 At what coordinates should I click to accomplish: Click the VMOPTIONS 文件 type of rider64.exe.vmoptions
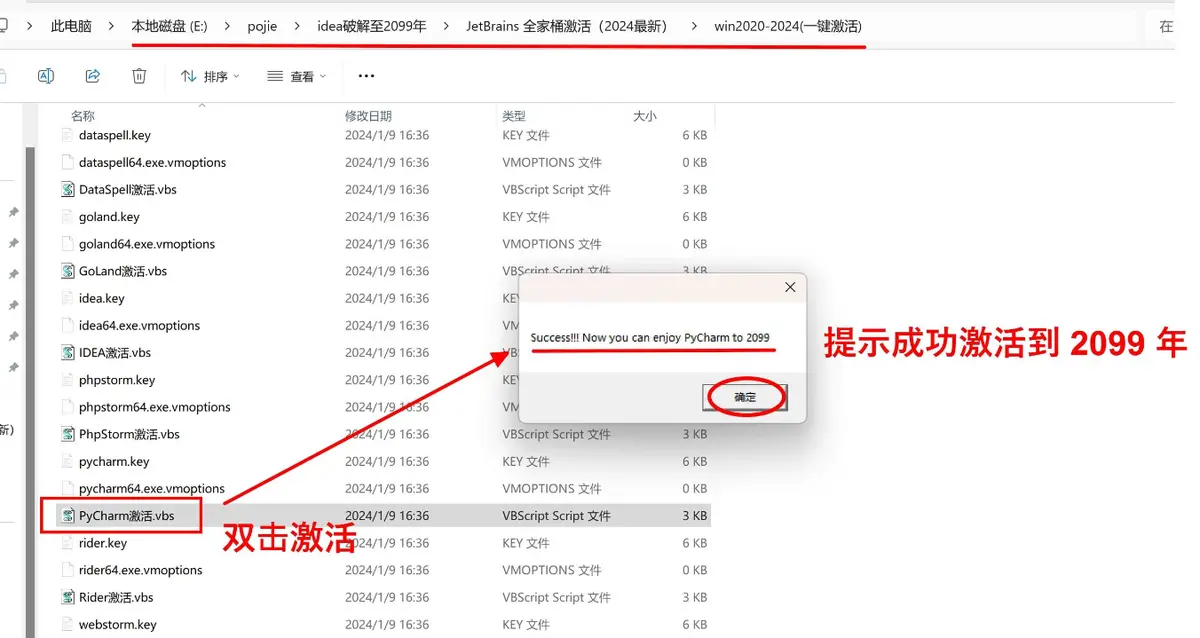[552, 570]
